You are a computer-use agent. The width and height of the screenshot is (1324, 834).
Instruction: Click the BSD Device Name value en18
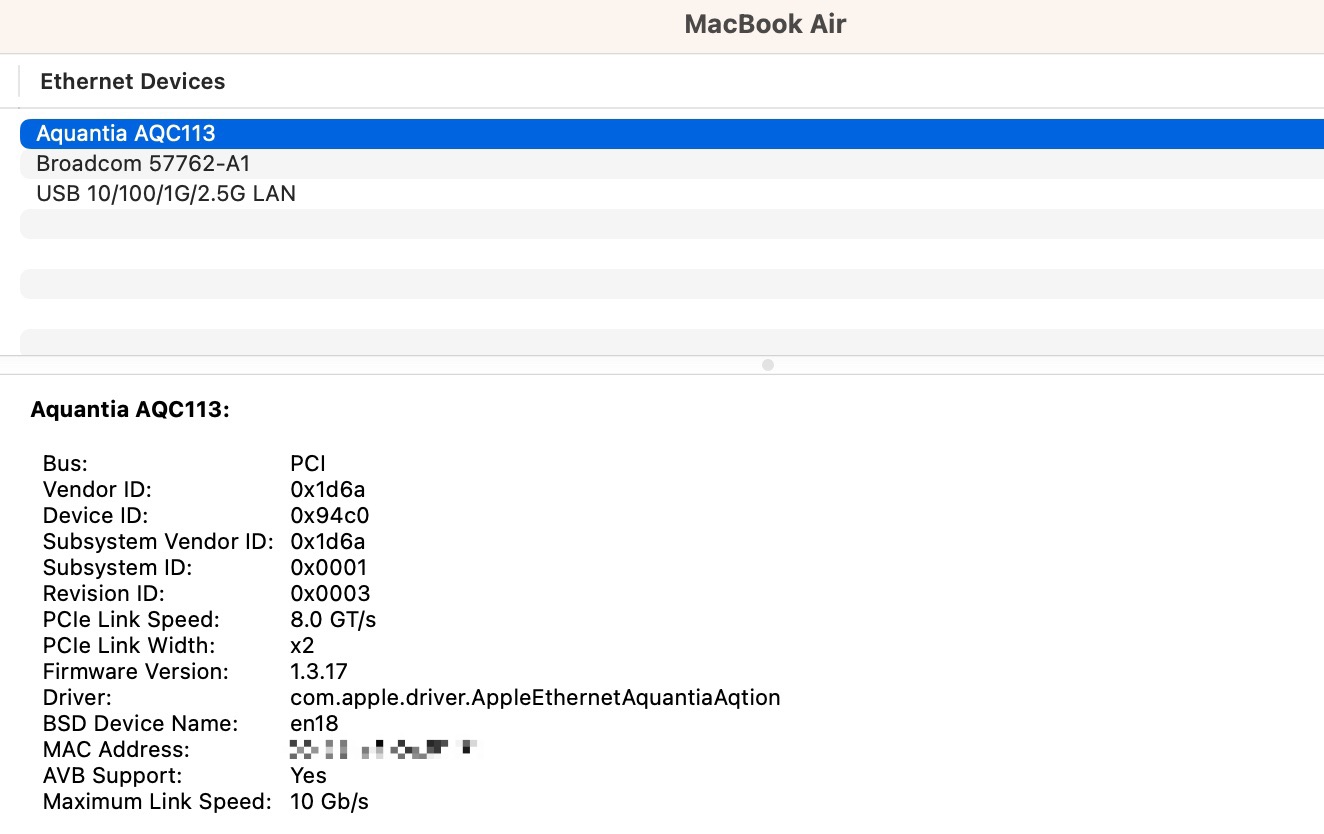click(314, 724)
